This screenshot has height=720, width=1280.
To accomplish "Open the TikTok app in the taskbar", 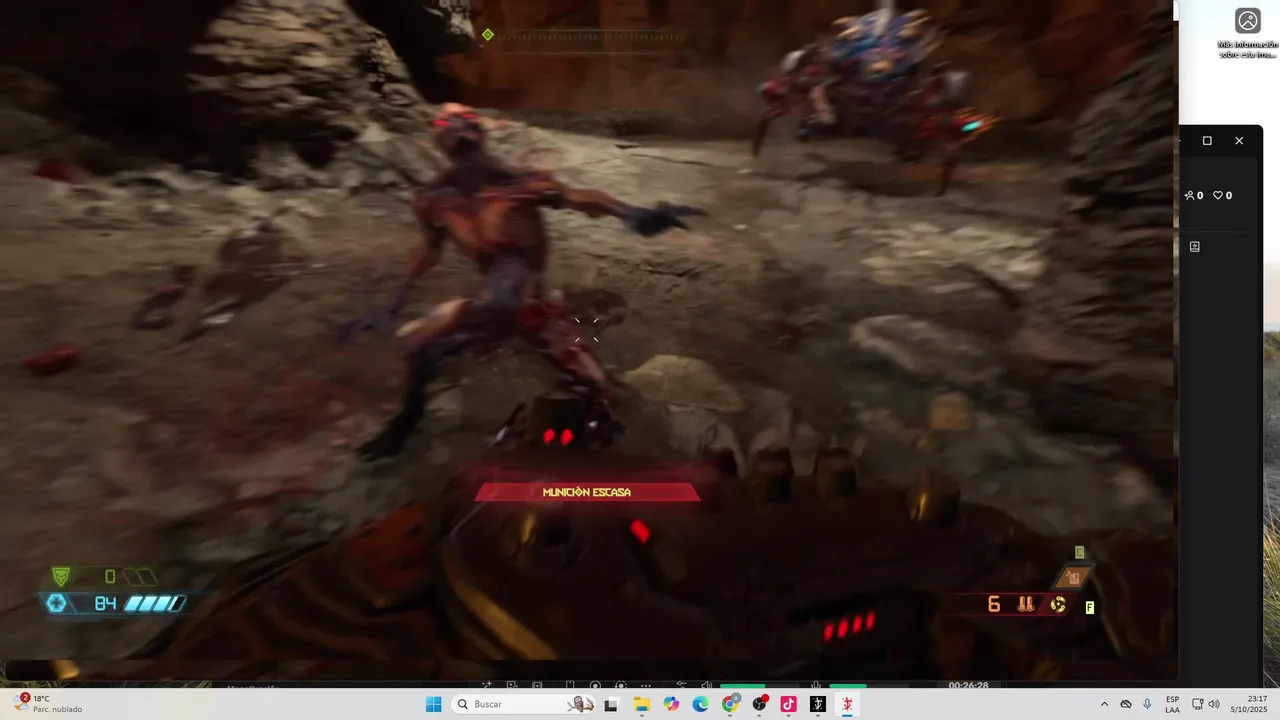I will [788, 704].
